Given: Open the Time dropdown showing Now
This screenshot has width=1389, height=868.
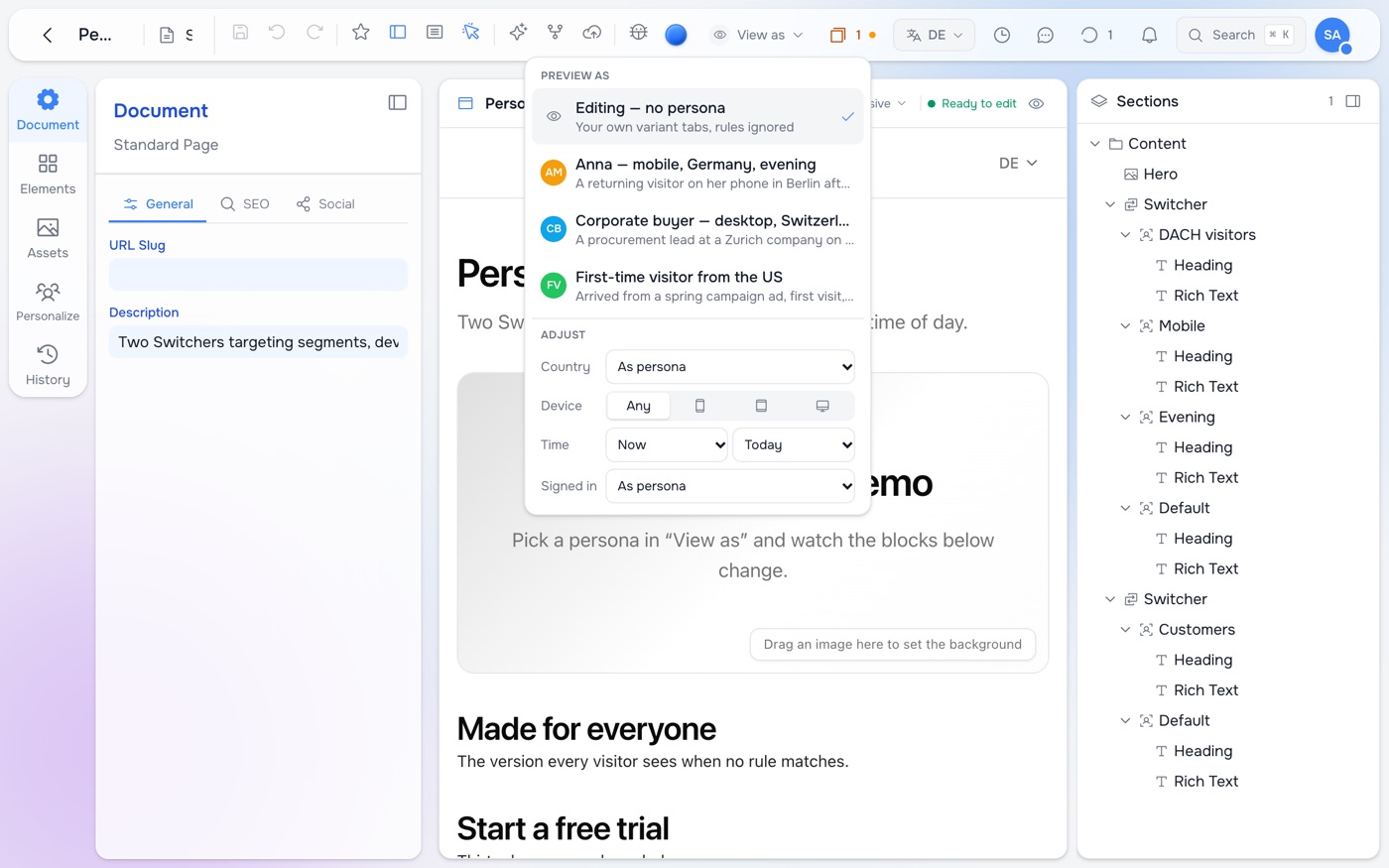Looking at the screenshot, I should (x=667, y=445).
